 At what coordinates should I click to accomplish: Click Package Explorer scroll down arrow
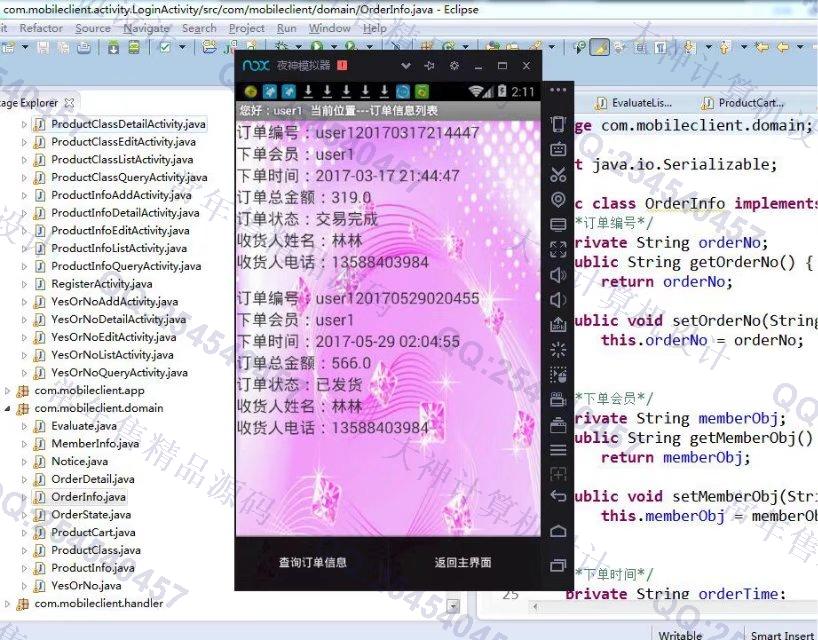453,606
